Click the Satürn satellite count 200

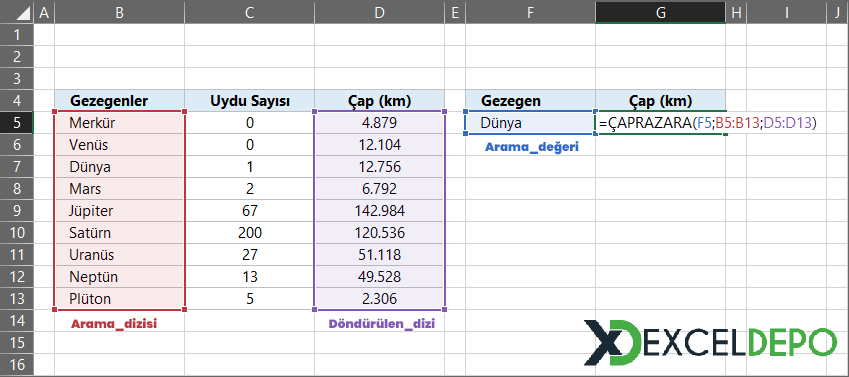[249, 233]
